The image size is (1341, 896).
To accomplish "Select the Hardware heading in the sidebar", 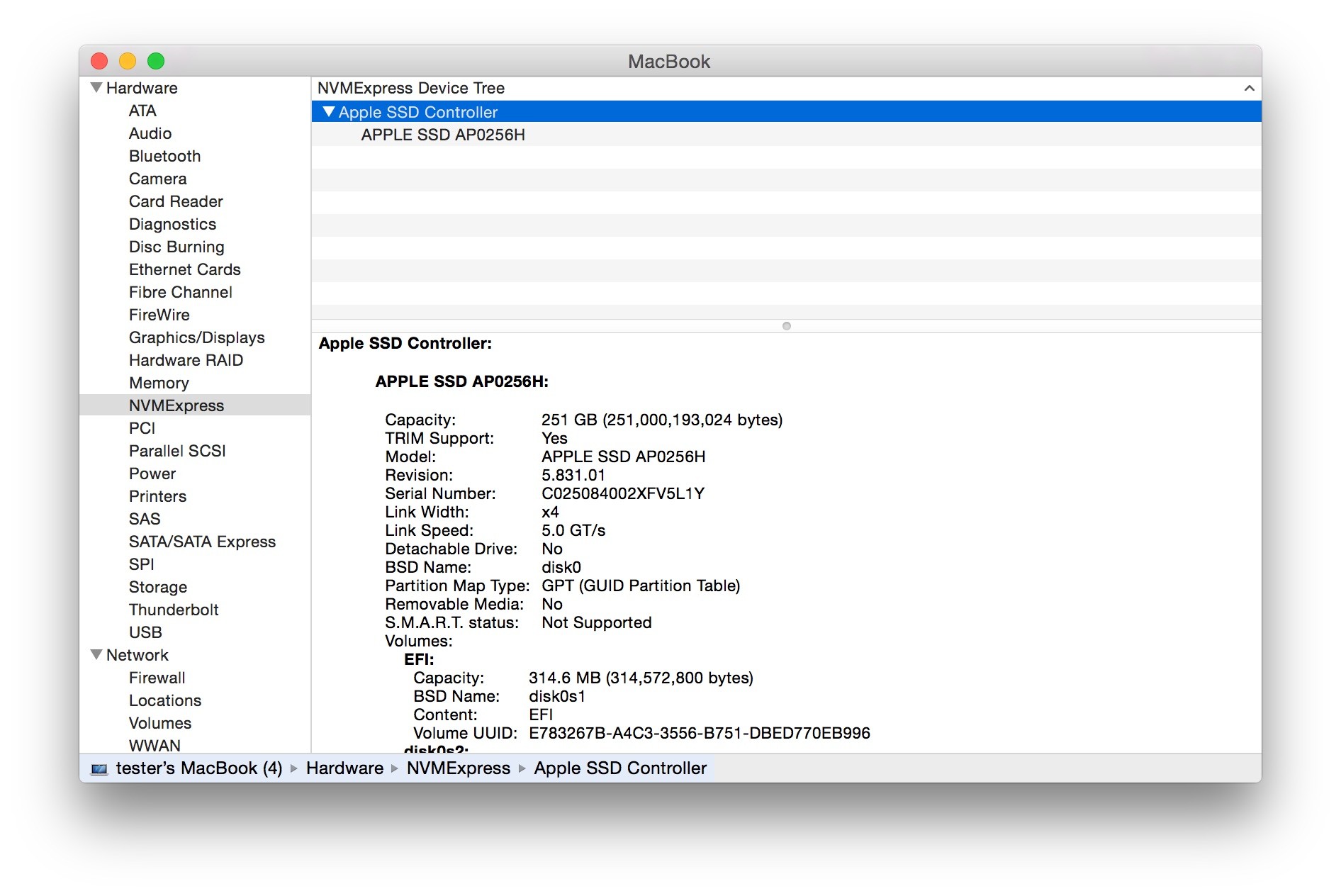I will coord(142,88).
